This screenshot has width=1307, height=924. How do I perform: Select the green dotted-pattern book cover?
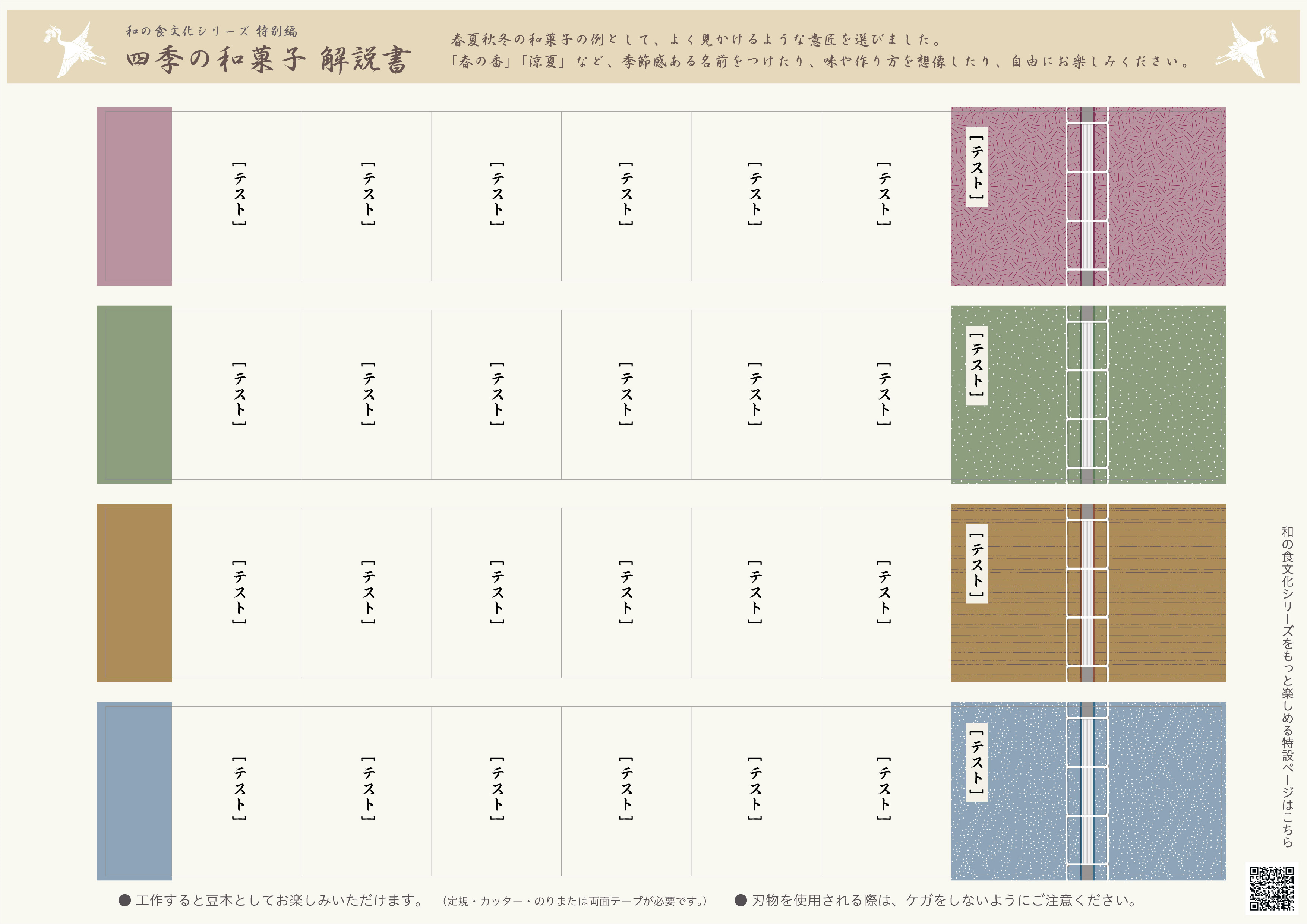pyautogui.click(x=1088, y=395)
